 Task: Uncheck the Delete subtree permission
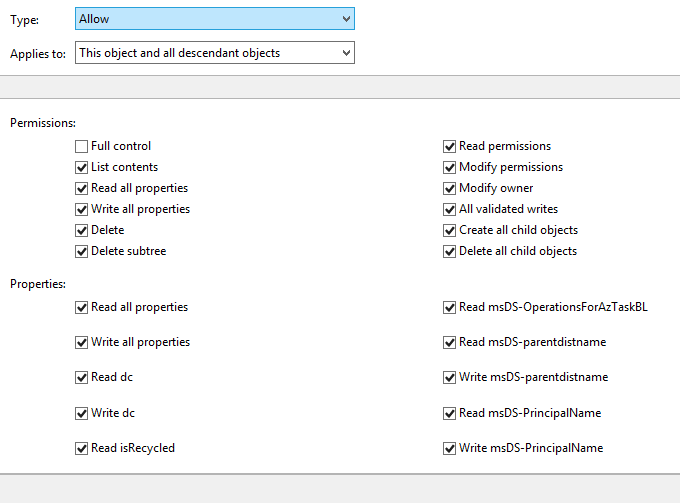pos(82,251)
